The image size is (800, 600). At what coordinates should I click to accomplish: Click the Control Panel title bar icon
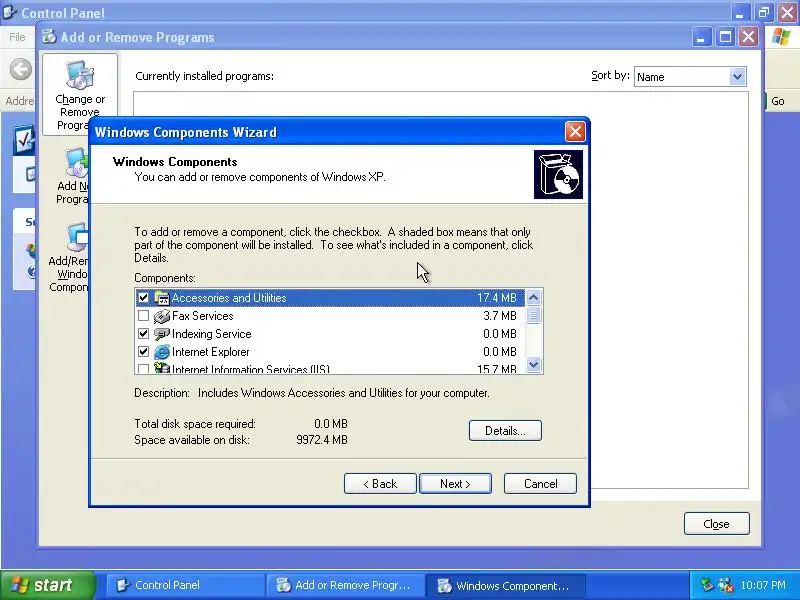pyautogui.click(x=9, y=12)
